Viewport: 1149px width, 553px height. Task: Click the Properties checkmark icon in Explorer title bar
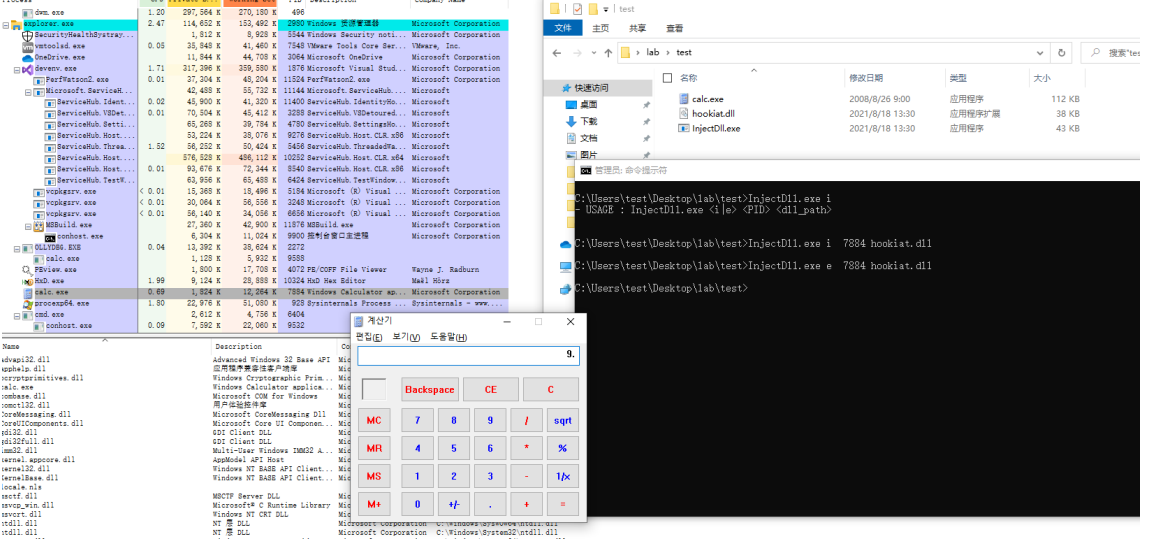576,9
